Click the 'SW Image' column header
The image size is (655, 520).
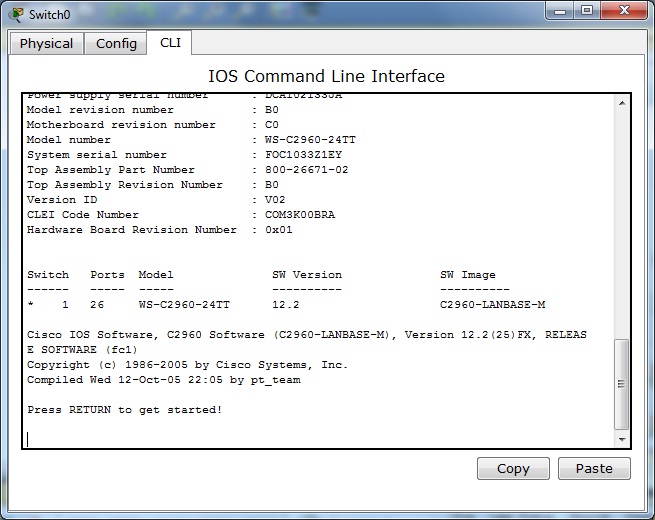pos(468,275)
